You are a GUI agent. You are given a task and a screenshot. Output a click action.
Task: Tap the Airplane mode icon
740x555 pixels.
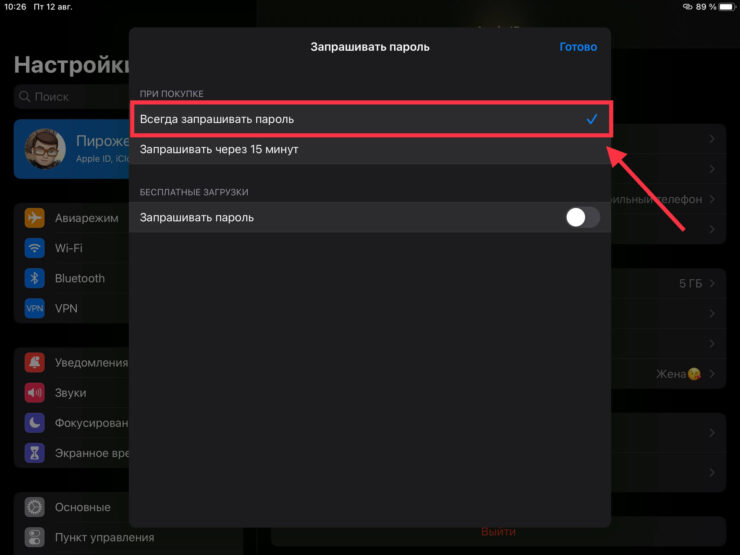(x=36, y=218)
